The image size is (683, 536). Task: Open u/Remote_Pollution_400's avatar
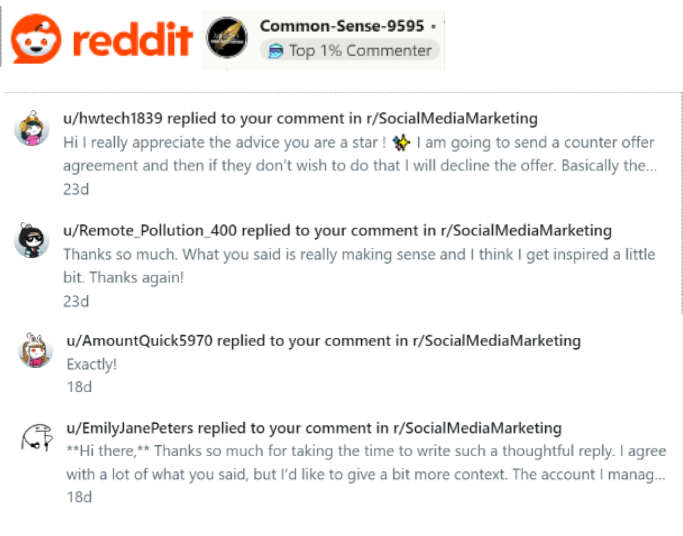(33, 240)
